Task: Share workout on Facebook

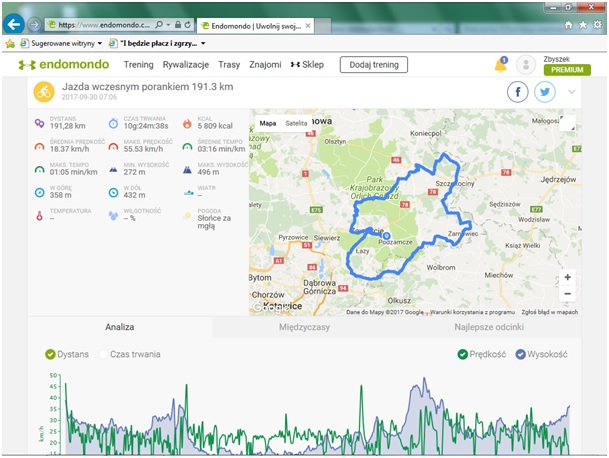Action: tap(517, 92)
